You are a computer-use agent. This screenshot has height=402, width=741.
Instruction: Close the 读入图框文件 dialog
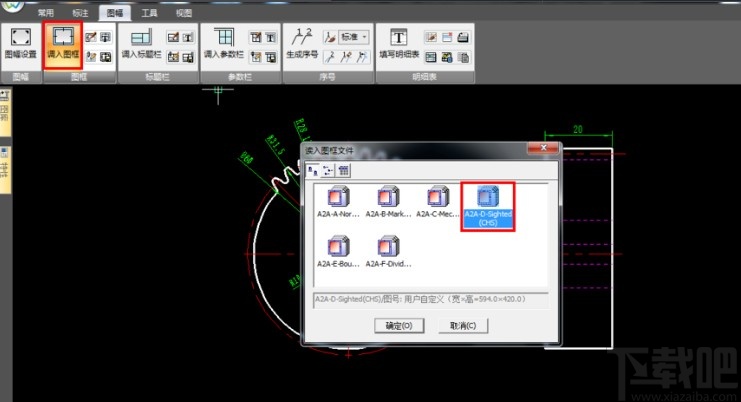(x=543, y=148)
